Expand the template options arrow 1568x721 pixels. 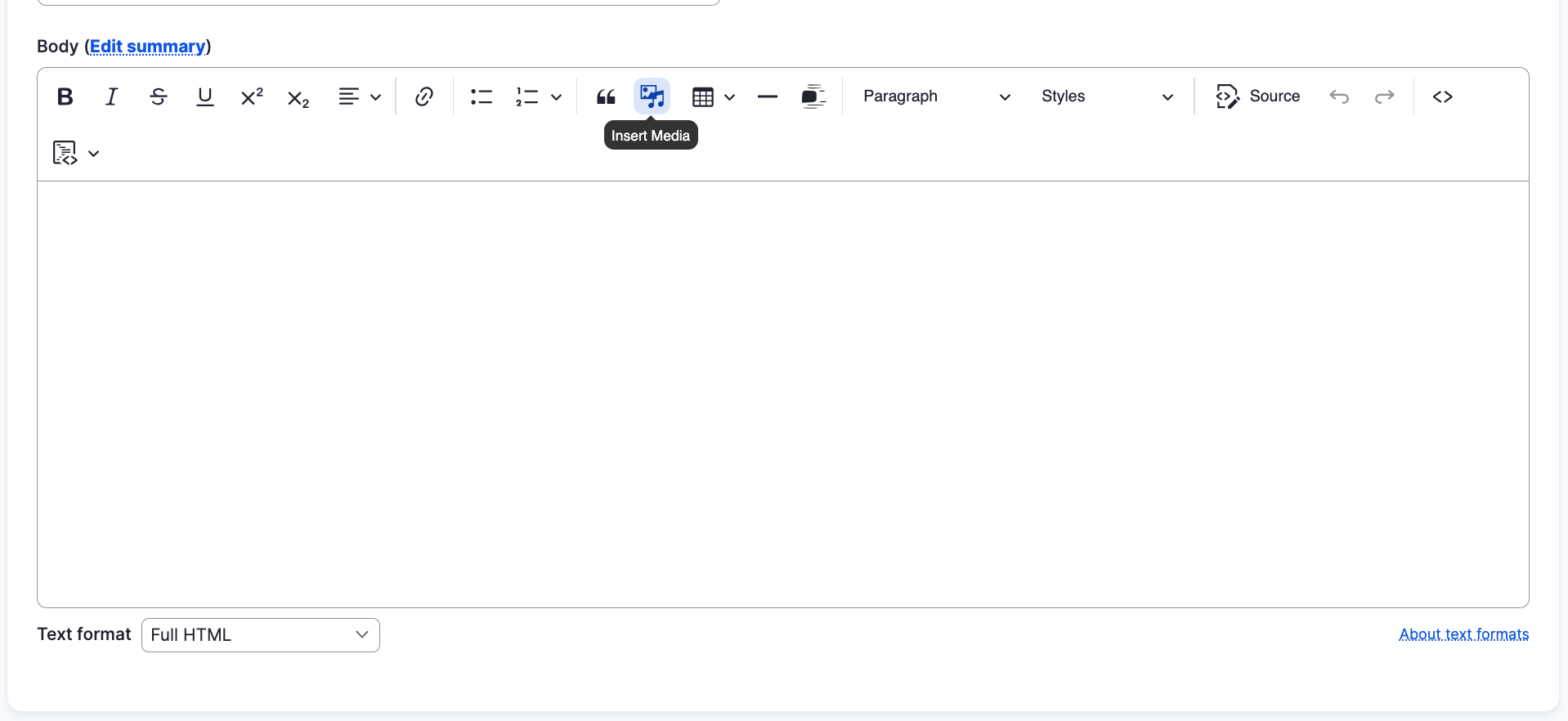94,153
